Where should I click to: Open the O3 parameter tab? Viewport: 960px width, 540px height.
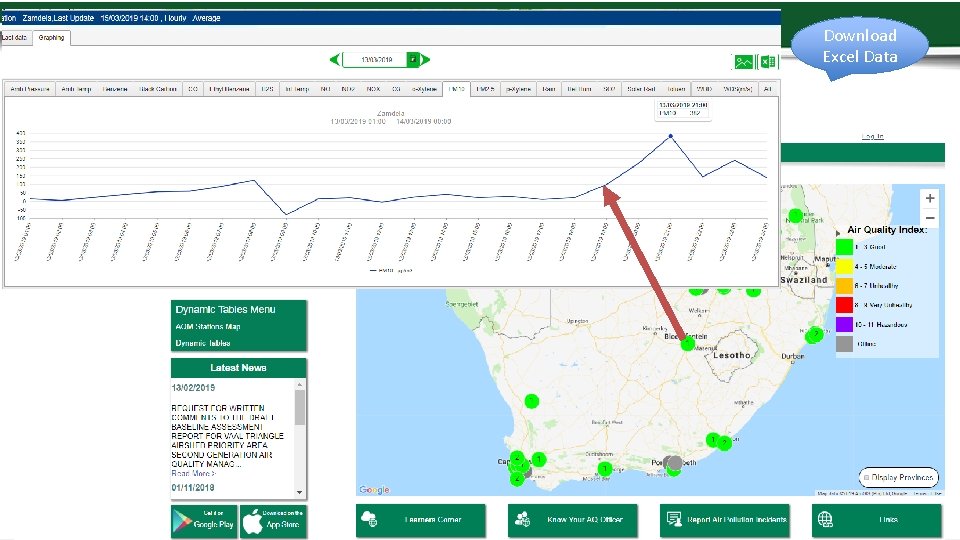(x=396, y=89)
